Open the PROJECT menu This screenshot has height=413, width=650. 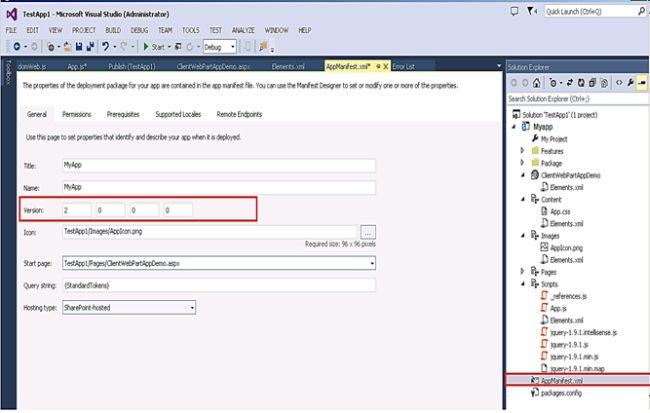tap(84, 30)
